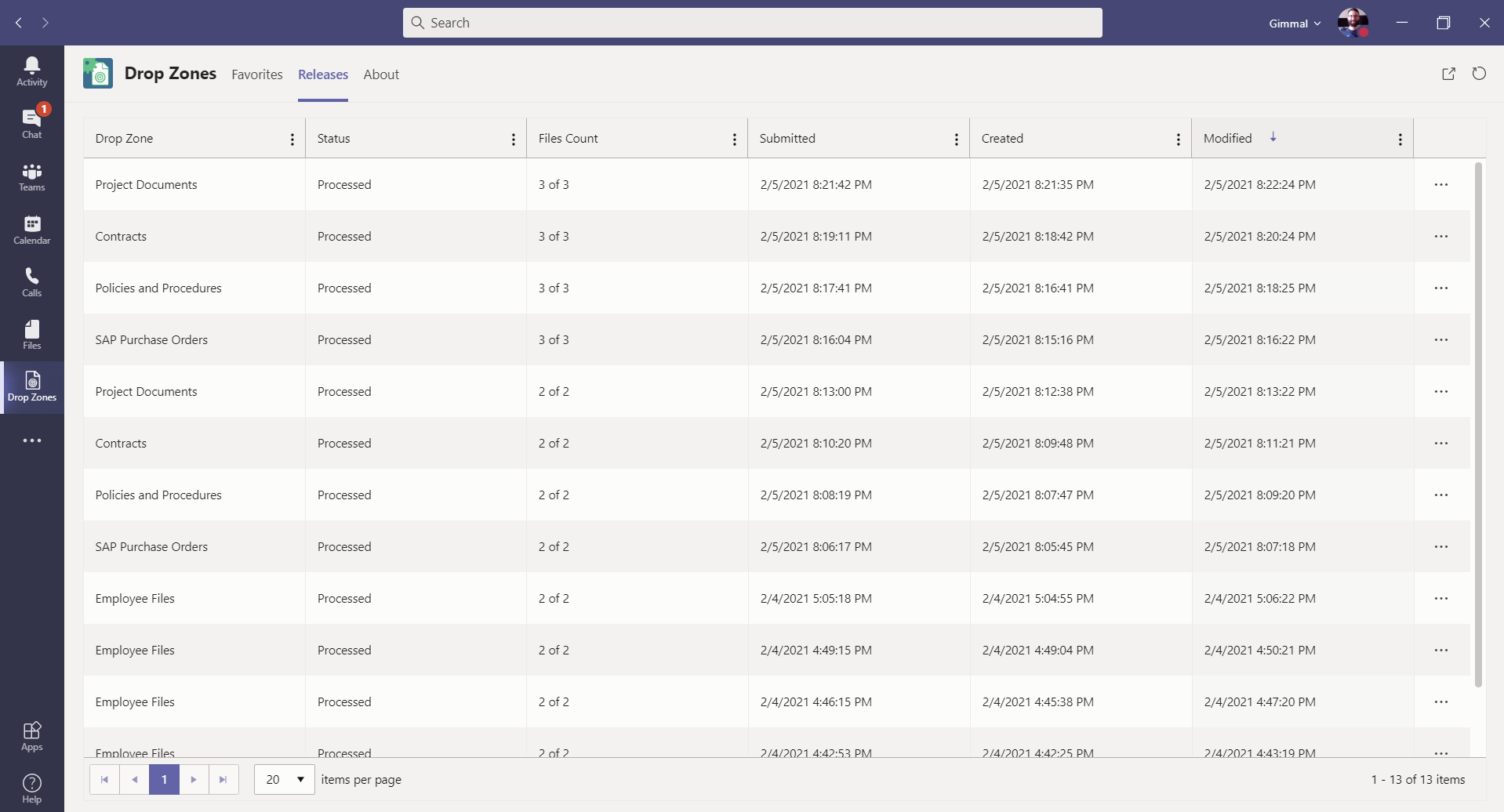
Task: Open Chat with unread badge
Action: coord(31,123)
